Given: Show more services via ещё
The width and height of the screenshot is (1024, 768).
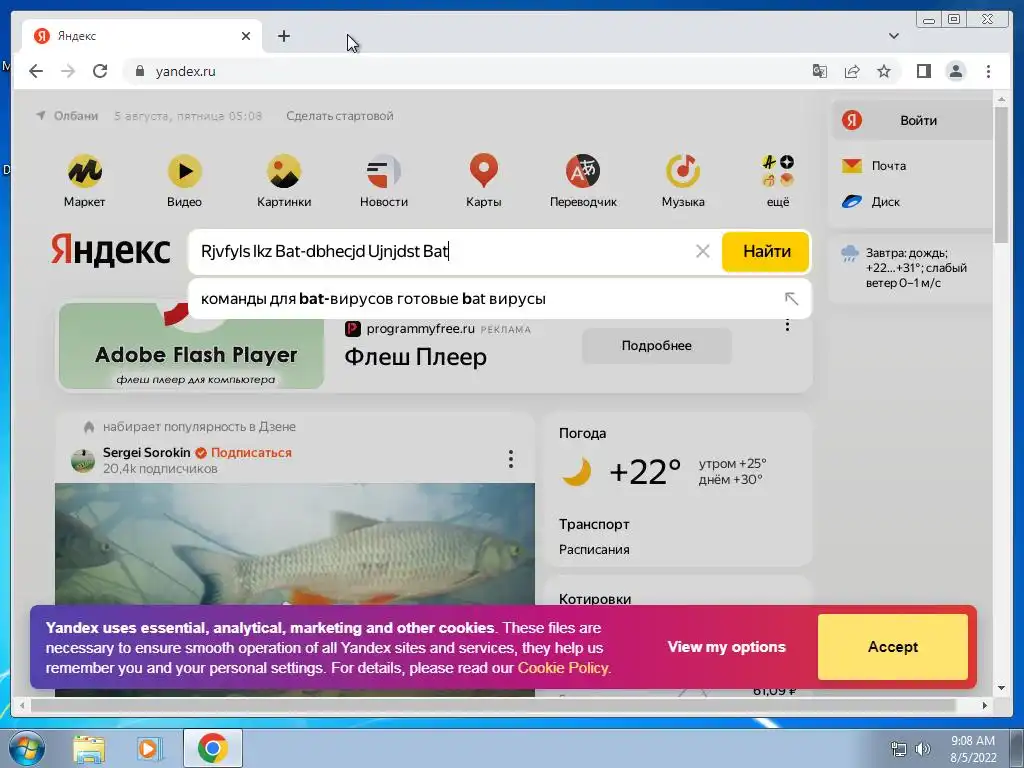Looking at the screenshot, I should [x=778, y=180].
